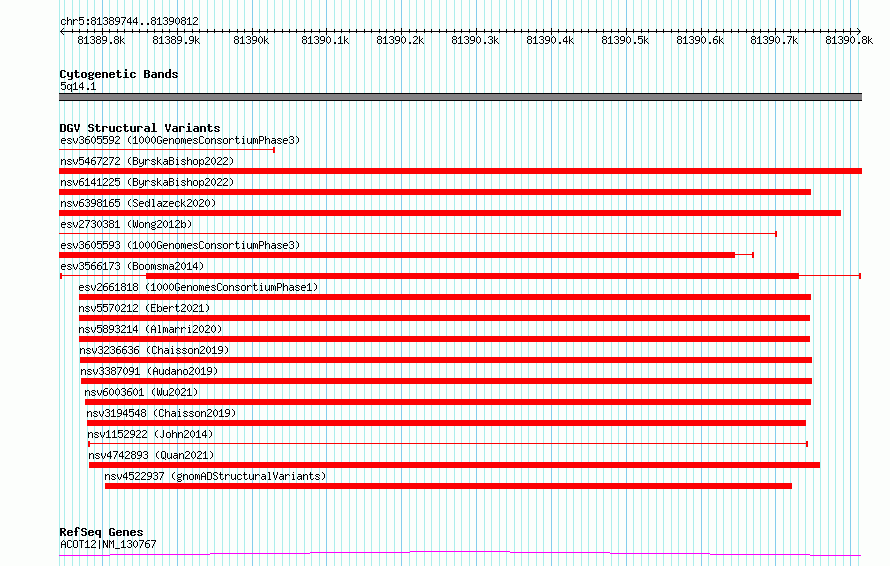The height and width of the screenshot is (566, 890).
Task: Click the RefSeq Genes track title
Action: click(101, 532)
